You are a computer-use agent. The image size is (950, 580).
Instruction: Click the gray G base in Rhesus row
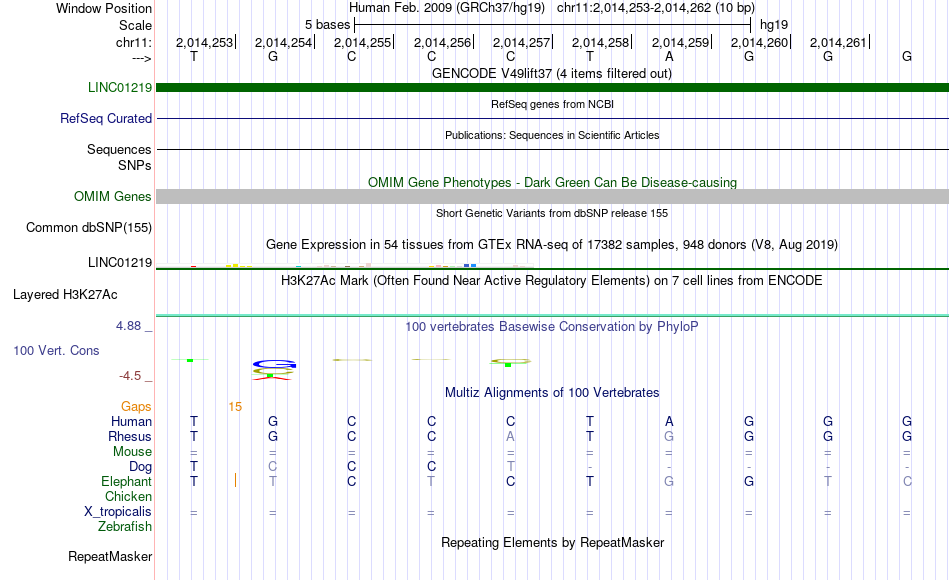669,436
